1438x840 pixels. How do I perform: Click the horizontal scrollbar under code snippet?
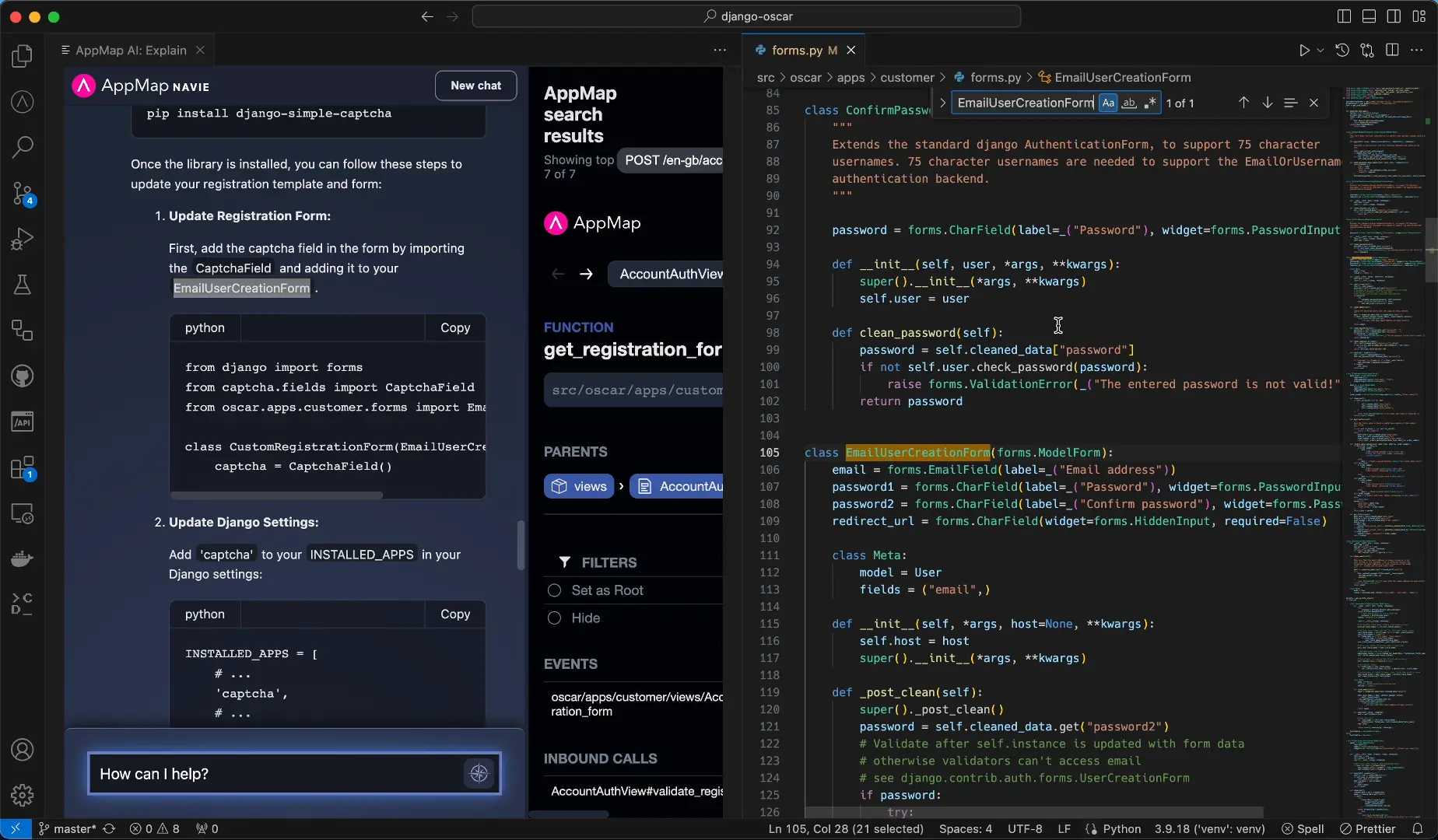tap(277, 495)
